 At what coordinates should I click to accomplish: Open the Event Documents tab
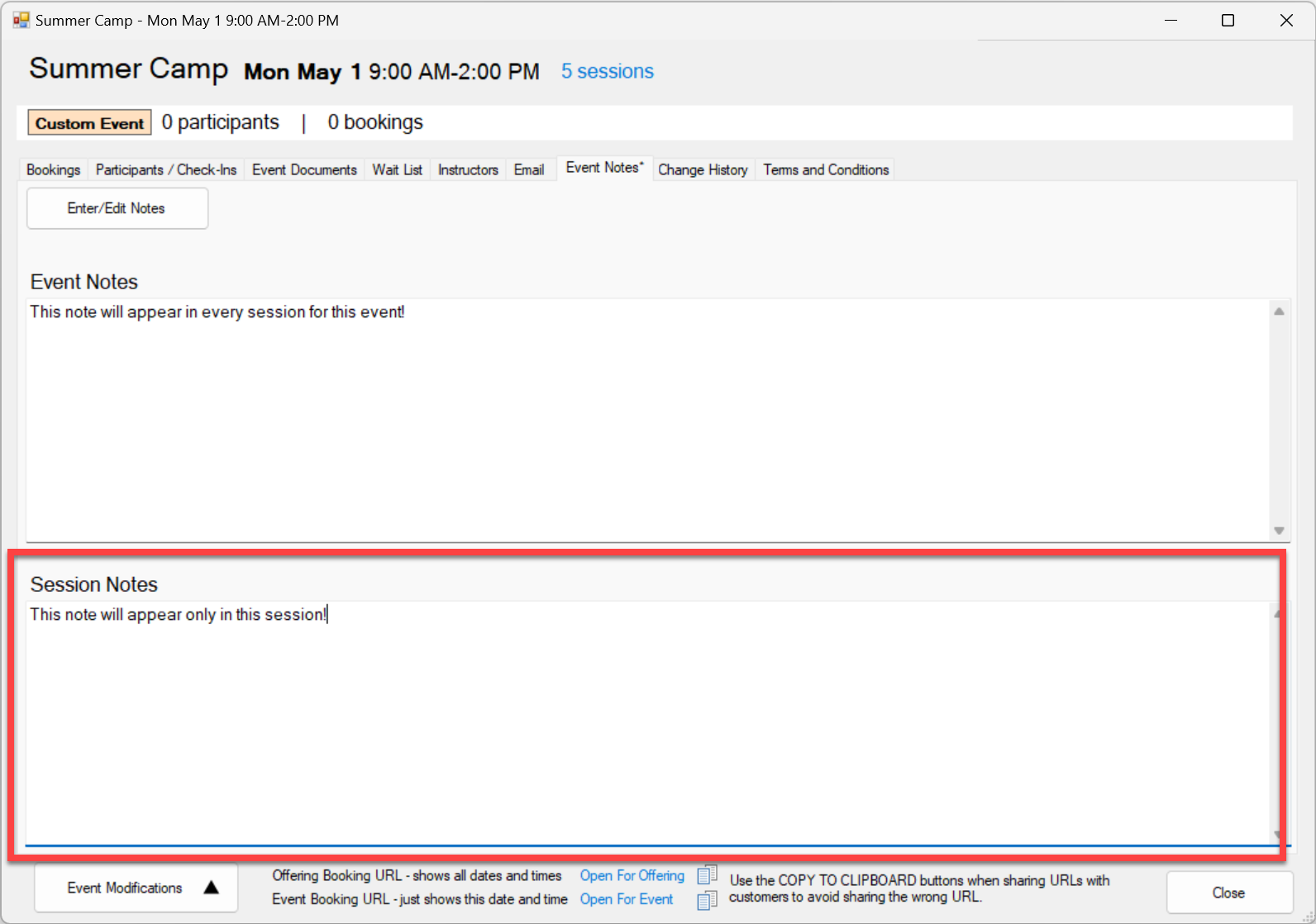[304, 169]
